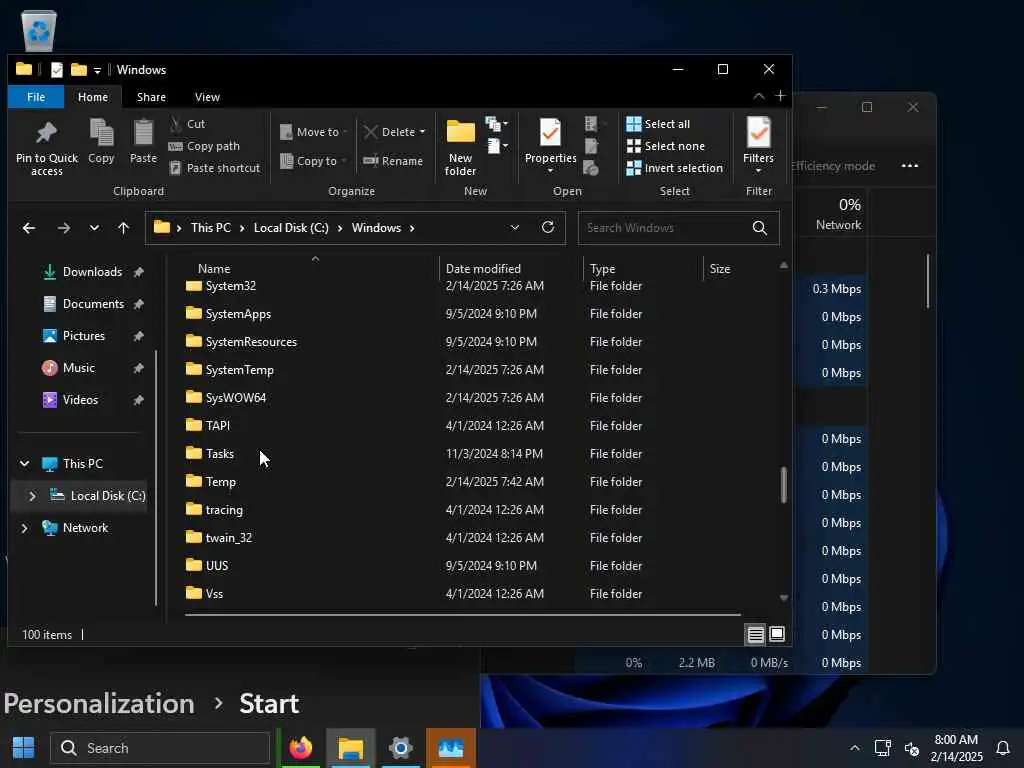The height and width of the screenshot is (768, 1024).
Task: Open the File menu tab
Action: pyautogui.click(x=36, y=97)
